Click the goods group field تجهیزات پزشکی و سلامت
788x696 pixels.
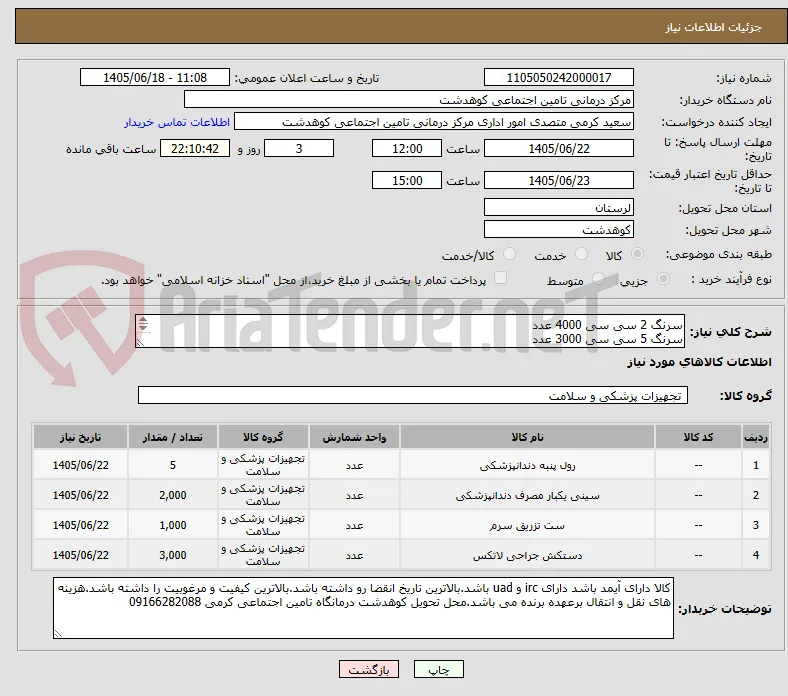pos(413,395)
